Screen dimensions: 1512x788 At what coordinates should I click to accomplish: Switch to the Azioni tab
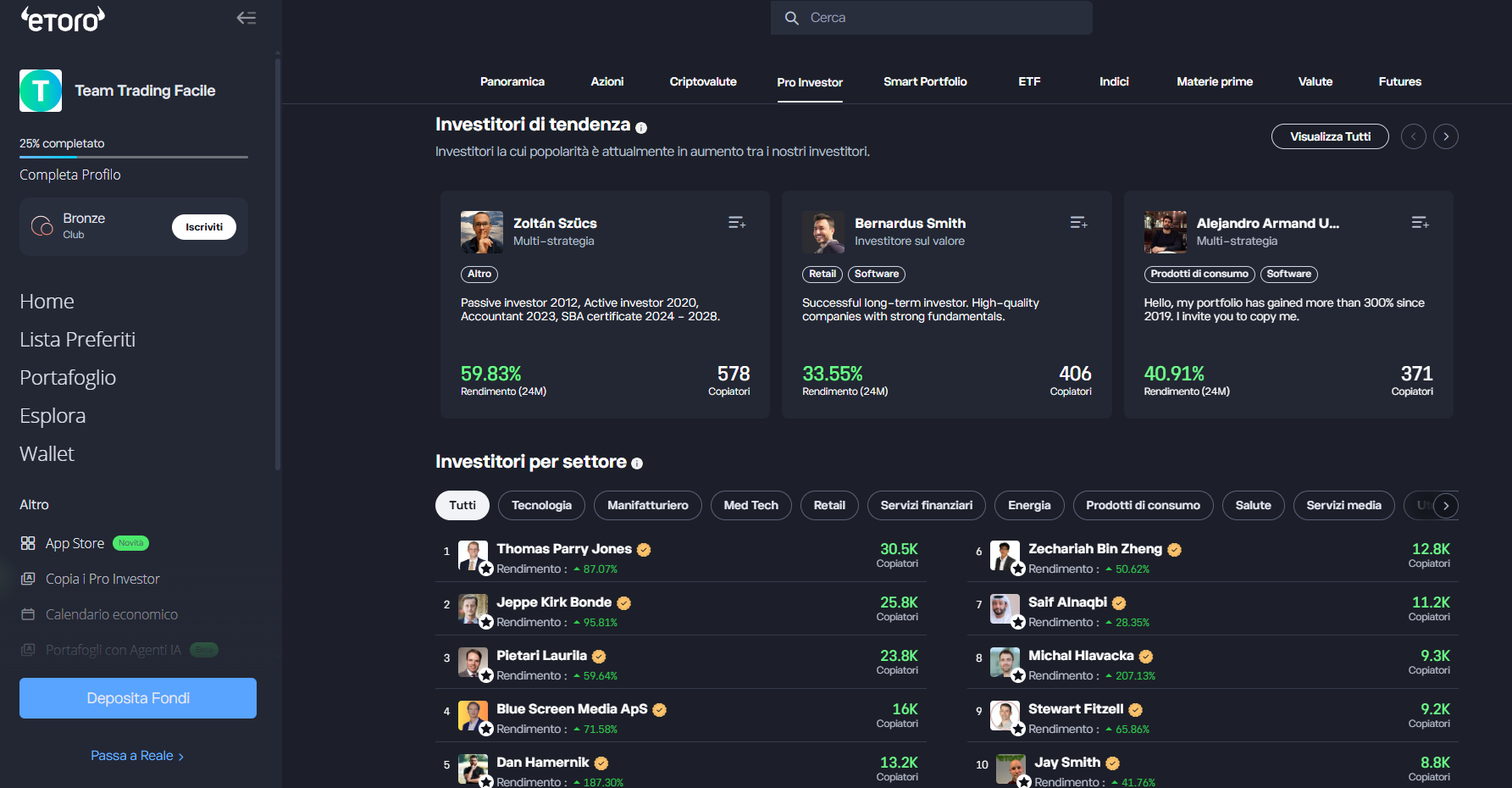tap(607, 82)
